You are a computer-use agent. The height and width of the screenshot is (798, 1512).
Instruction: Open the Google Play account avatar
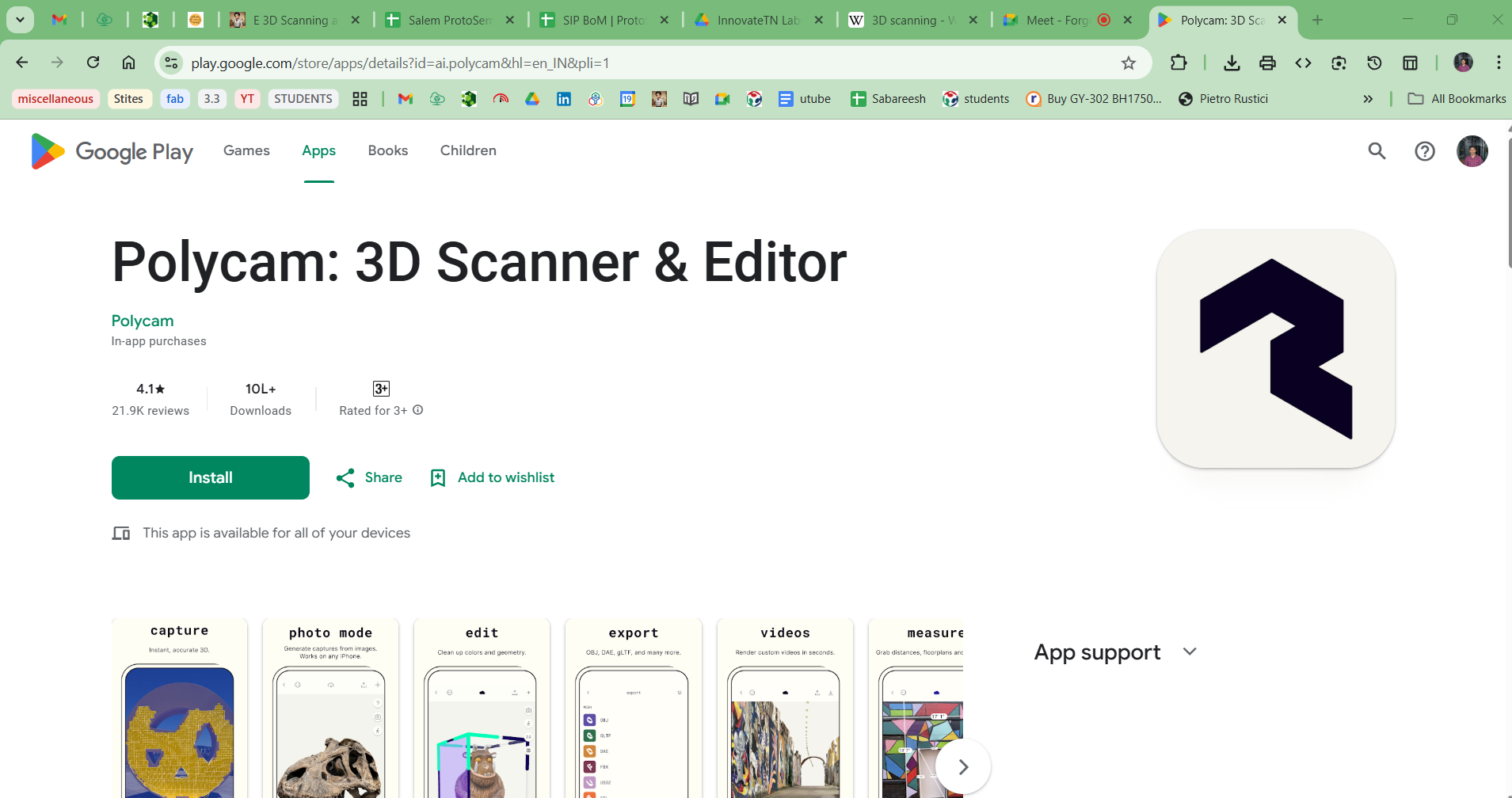[x=1472, y=150]
